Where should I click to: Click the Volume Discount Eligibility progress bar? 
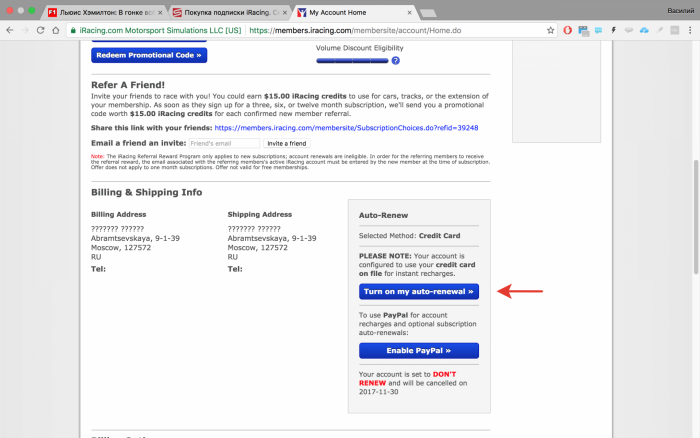coord(351,61)
